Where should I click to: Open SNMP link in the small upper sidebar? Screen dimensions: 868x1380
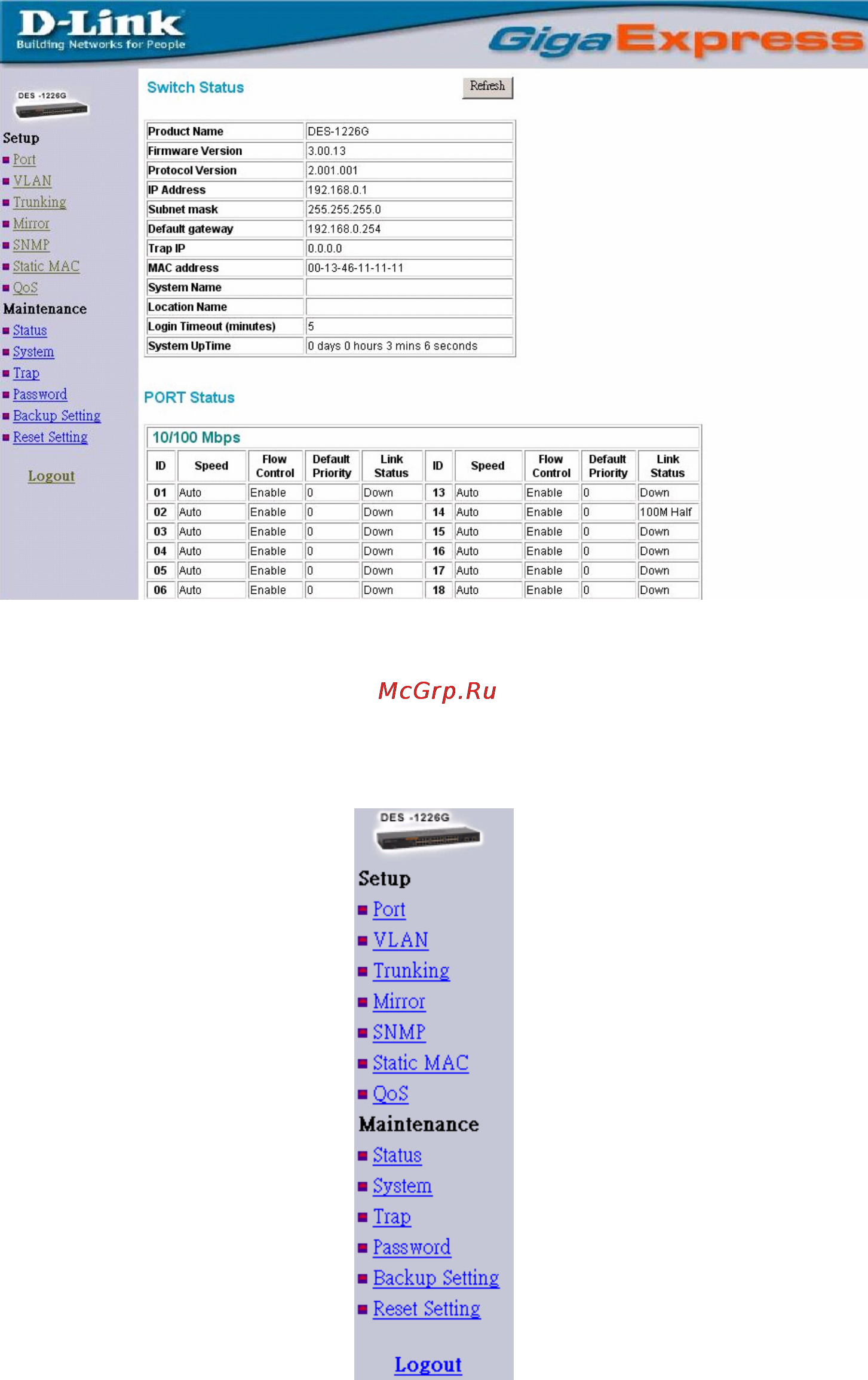pyautogui.click(x=31, y=245)
